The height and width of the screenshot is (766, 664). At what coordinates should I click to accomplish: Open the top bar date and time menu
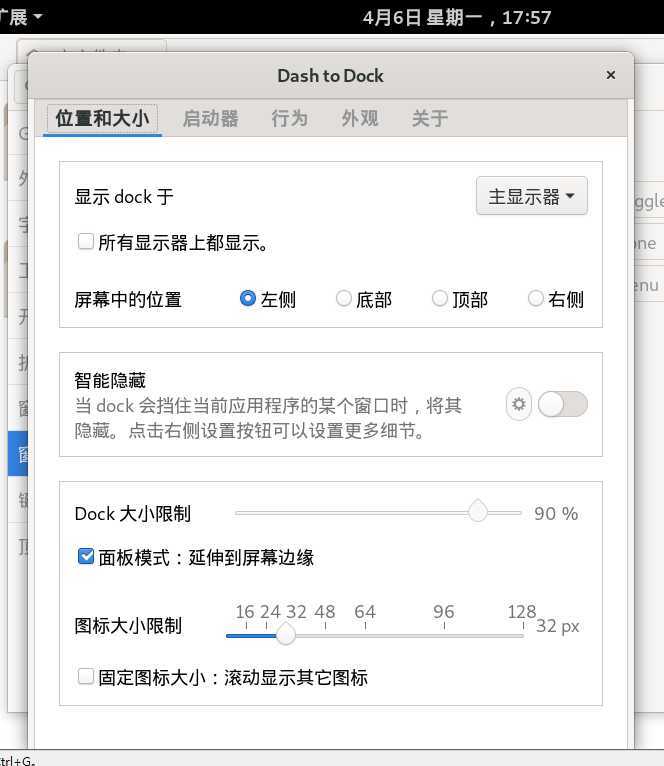click(x=457, y=18)
